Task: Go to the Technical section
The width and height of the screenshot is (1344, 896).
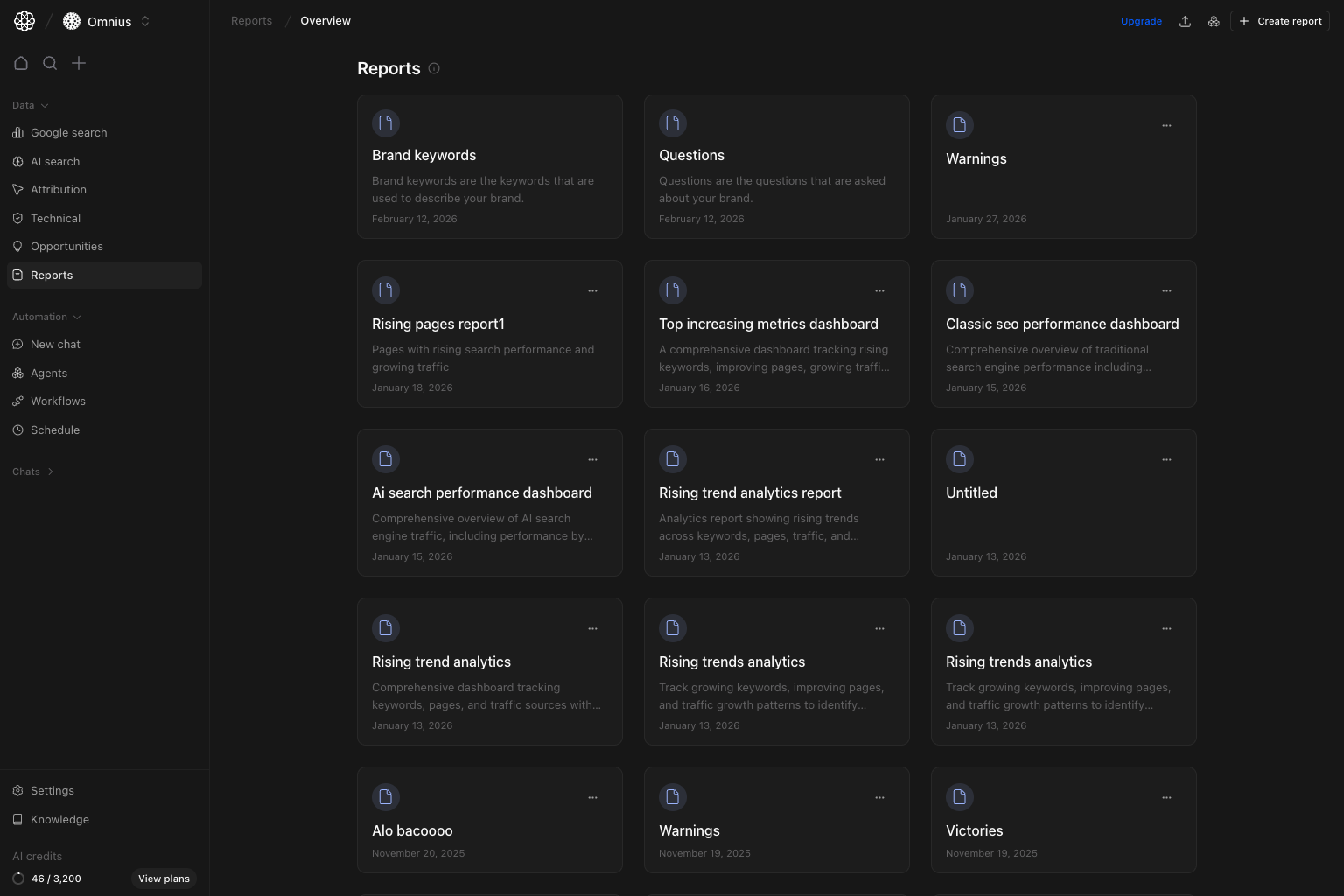Action: pos(55,218)
